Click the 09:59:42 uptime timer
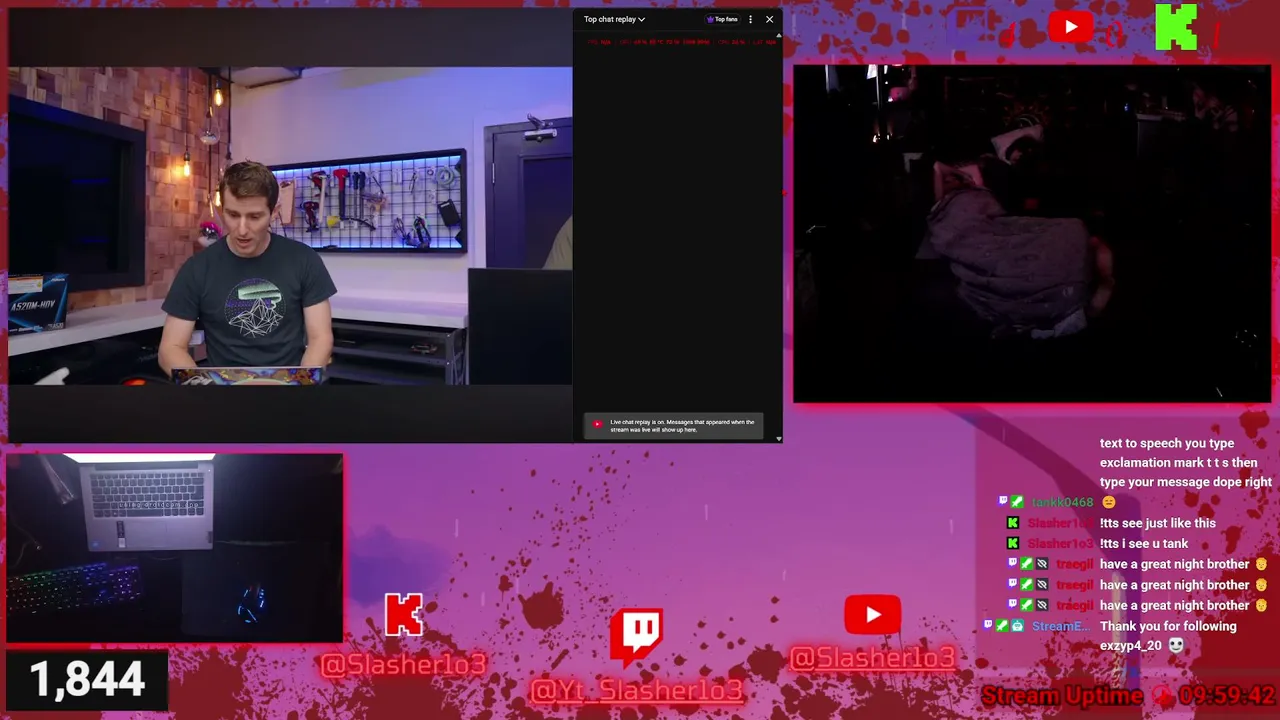The height and width of the screenshot is (720, 1280). 1227,696
